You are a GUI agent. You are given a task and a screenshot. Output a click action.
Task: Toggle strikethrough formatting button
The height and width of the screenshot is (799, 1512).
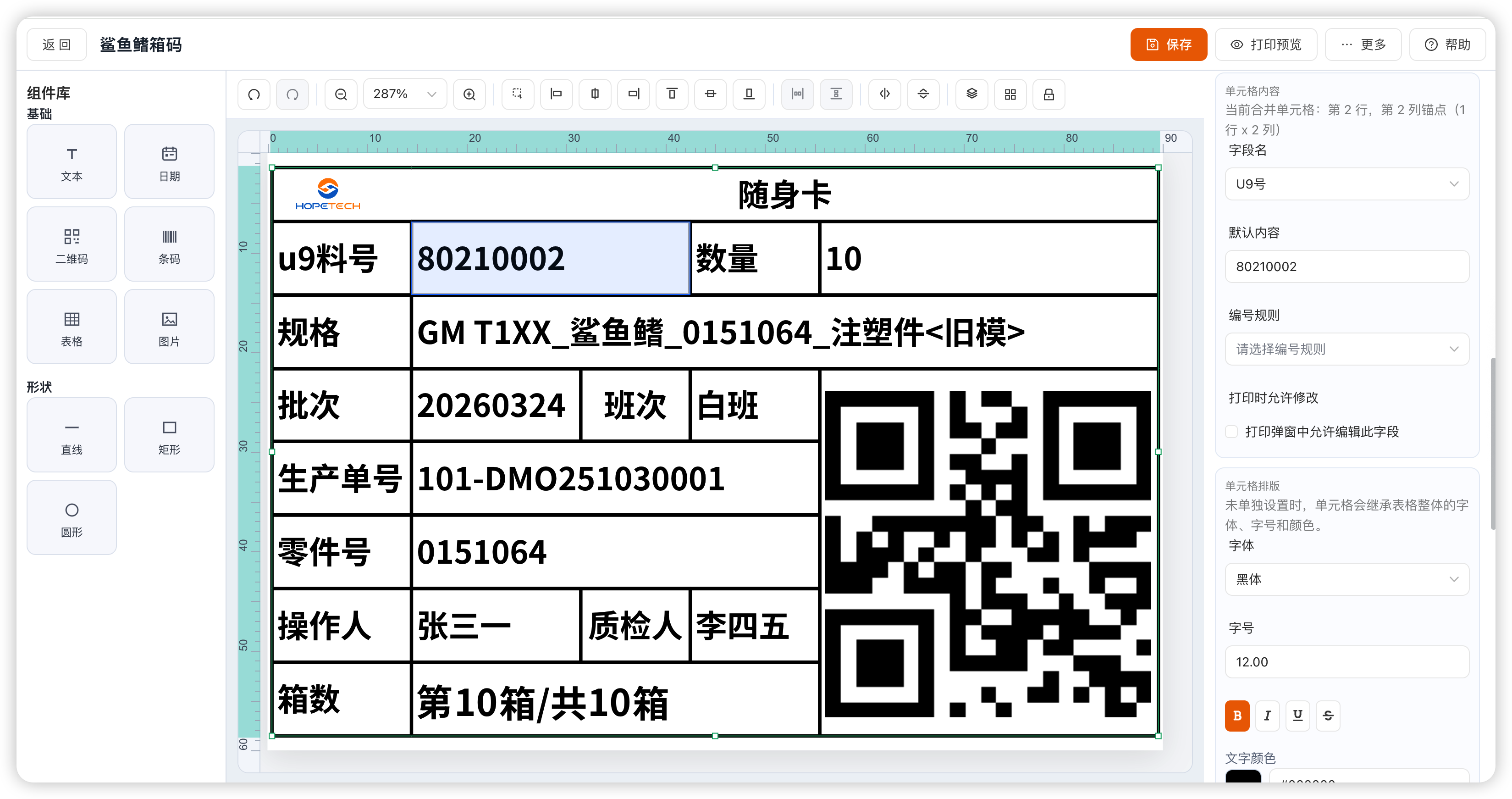[1328, 716]
